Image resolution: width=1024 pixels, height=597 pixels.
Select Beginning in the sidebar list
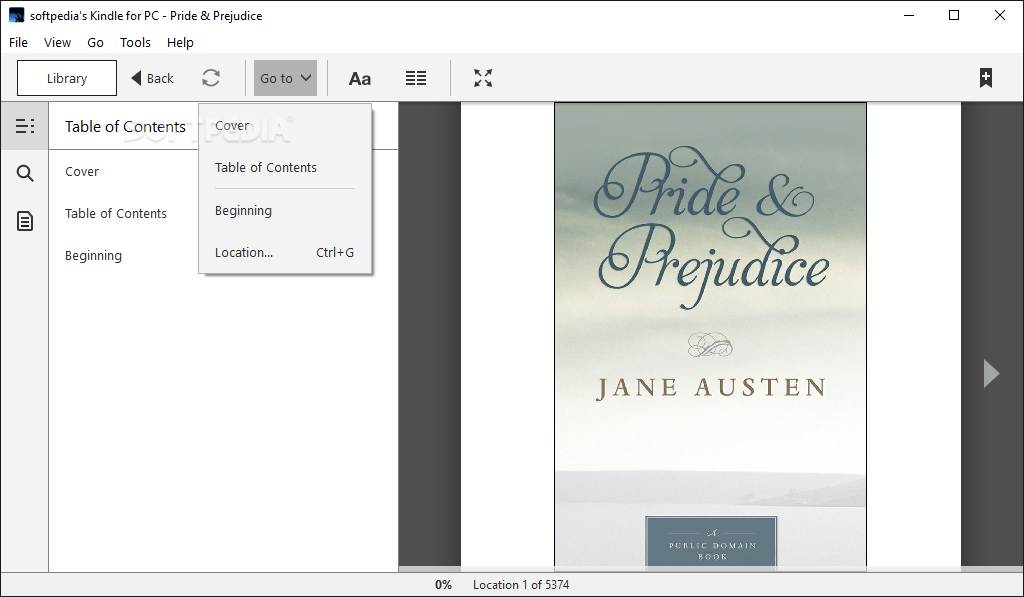[93, 255]
